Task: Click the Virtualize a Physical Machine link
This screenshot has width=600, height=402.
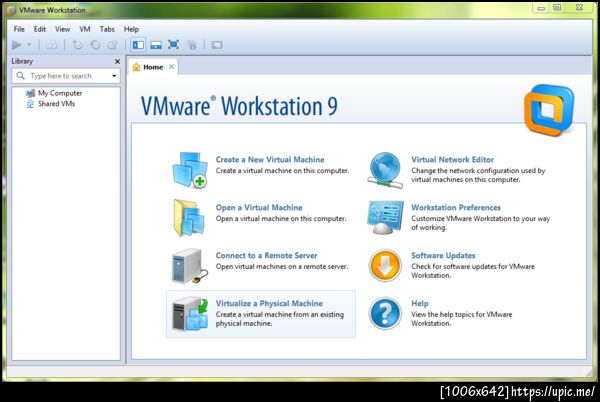Action: pyautogui.click(x=269, y=303)
